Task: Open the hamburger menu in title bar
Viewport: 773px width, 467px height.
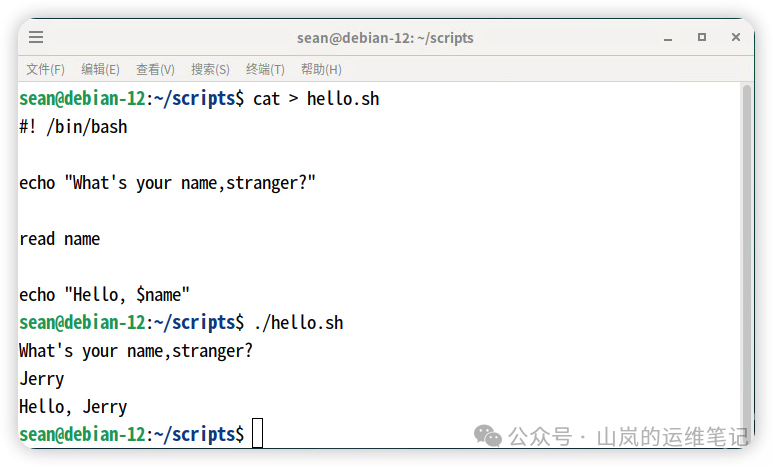Action: point(36,38)
